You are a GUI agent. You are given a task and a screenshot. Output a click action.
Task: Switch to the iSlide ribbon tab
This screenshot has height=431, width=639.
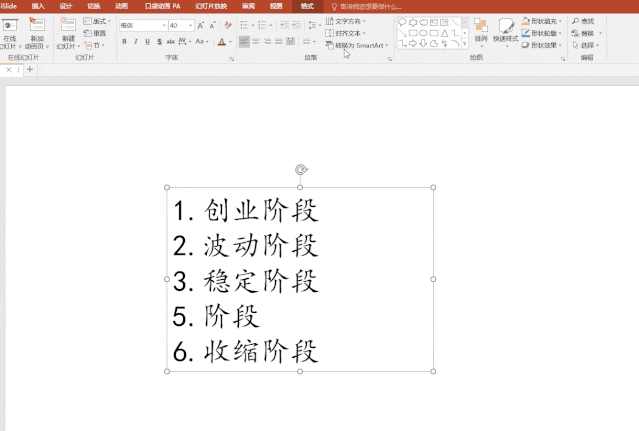pyautogui.click(x=9, y=6)
